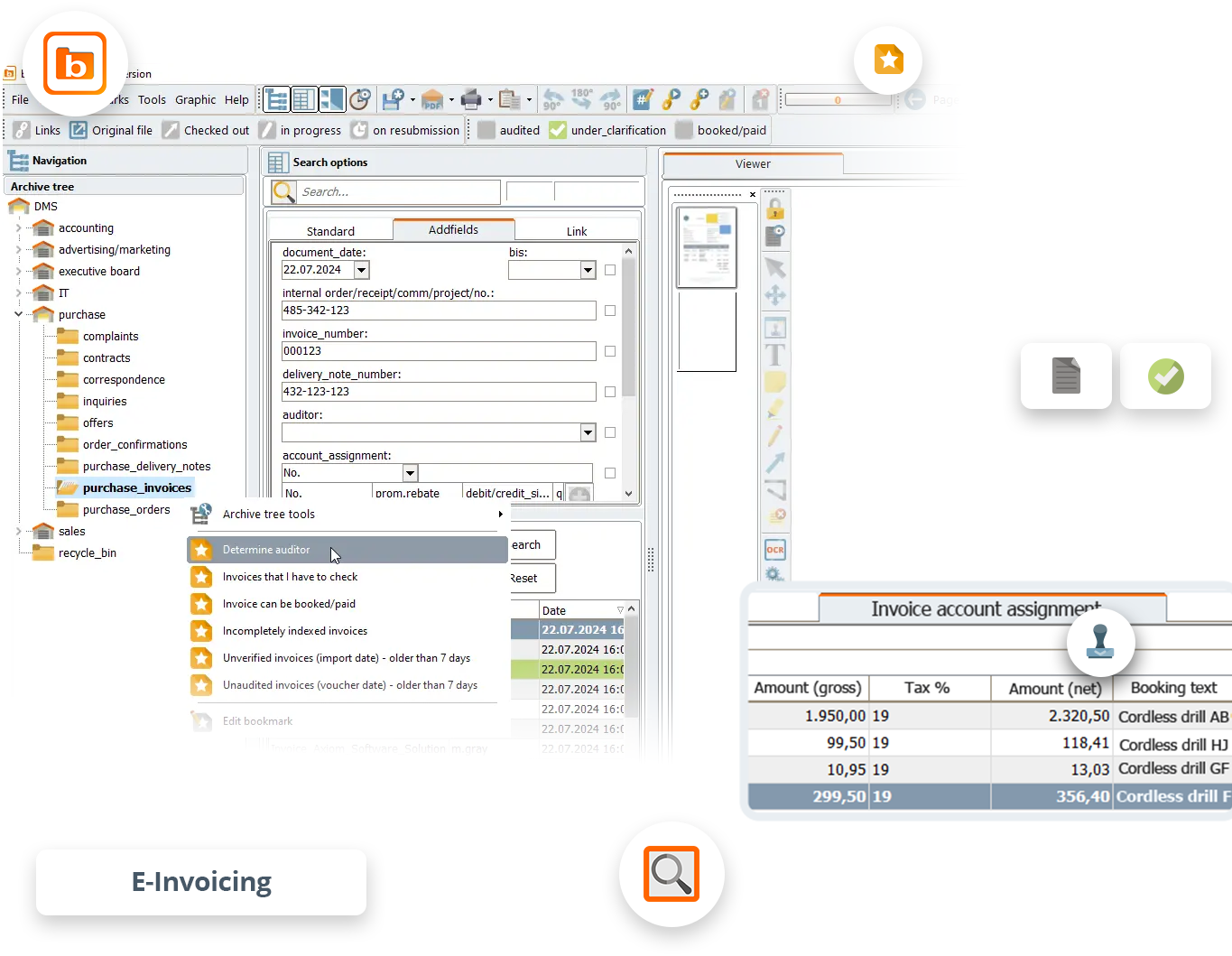
Task: Toggle the audited status checkbox
Action: pyautogui.click(x=487, y=129)
